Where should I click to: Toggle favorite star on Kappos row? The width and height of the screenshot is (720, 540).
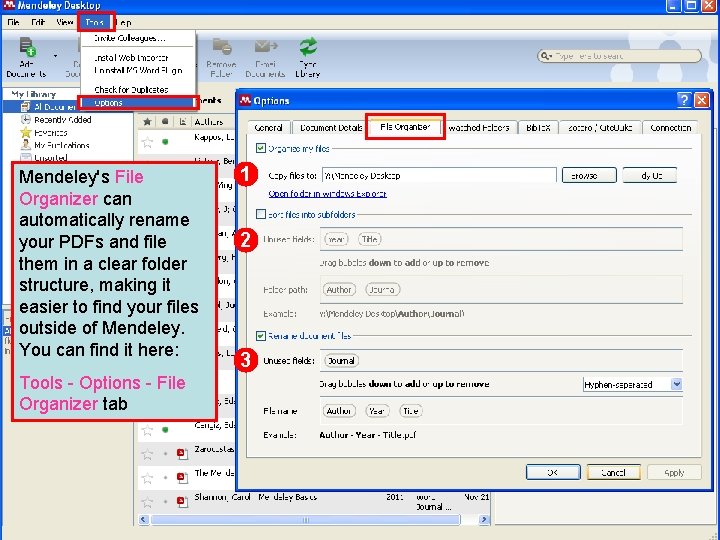[147, 141]
